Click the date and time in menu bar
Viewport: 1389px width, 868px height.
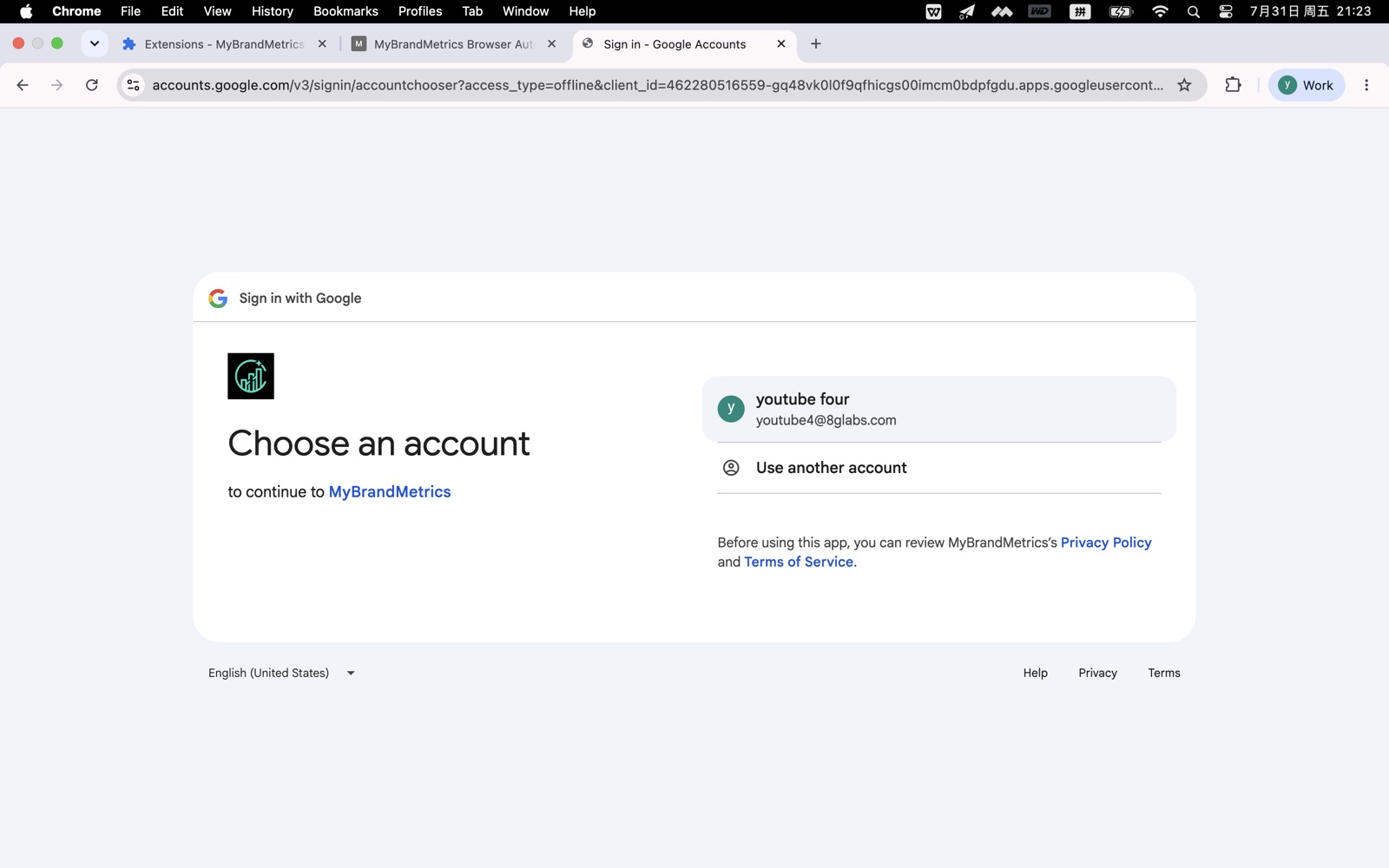click(1310, 11)
